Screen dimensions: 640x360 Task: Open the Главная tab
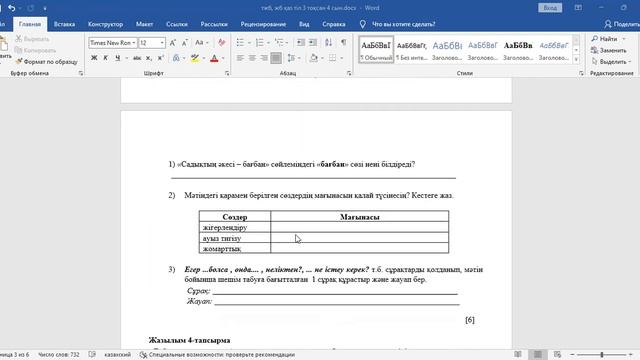point(30,24)
